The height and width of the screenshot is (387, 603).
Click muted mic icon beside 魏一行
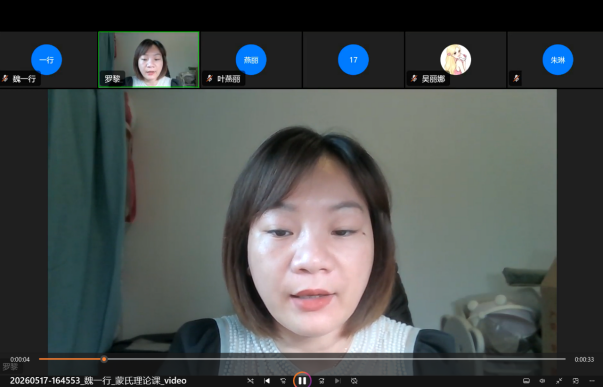pos(5,78)
